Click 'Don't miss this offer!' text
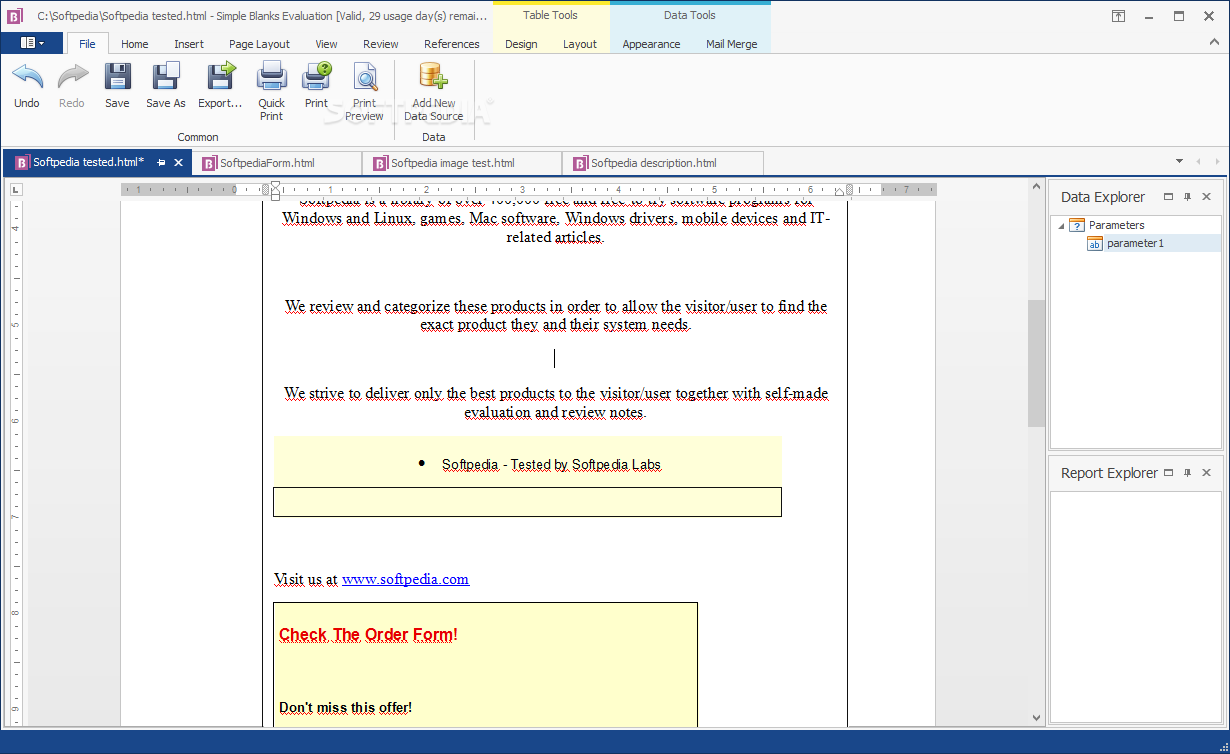Viewport: 1230px width, 754px height. 345,708
